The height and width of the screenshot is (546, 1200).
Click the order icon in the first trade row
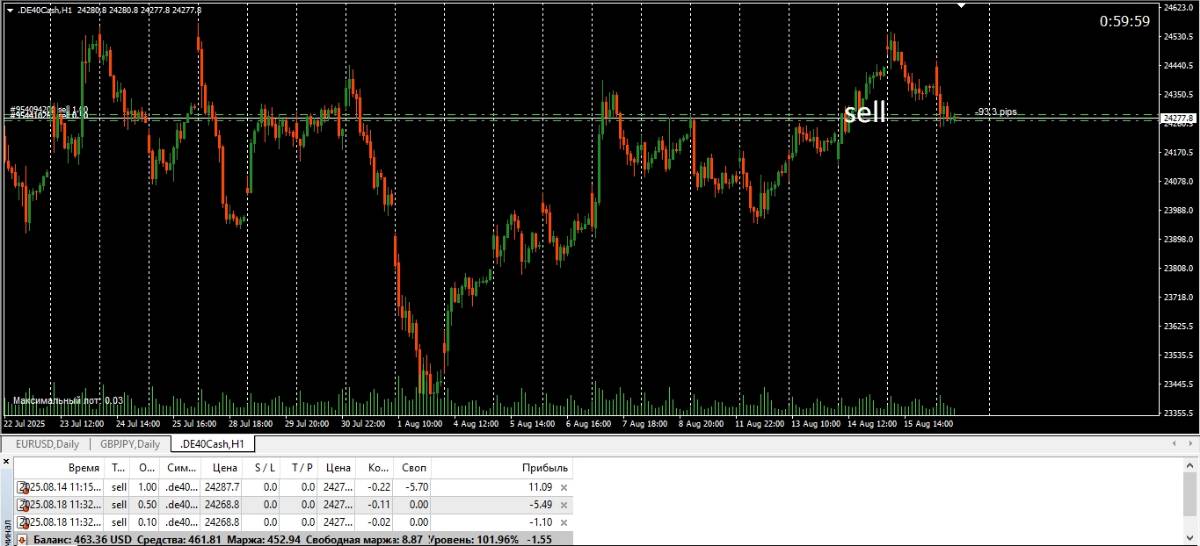[x=22, y=487]
